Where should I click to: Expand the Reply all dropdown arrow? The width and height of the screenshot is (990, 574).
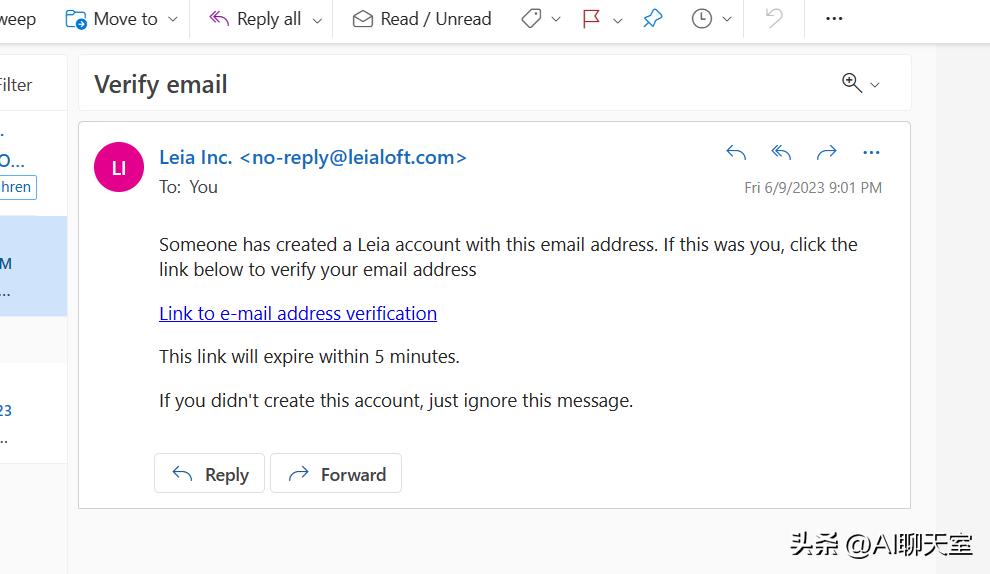(x=318, y=20)
